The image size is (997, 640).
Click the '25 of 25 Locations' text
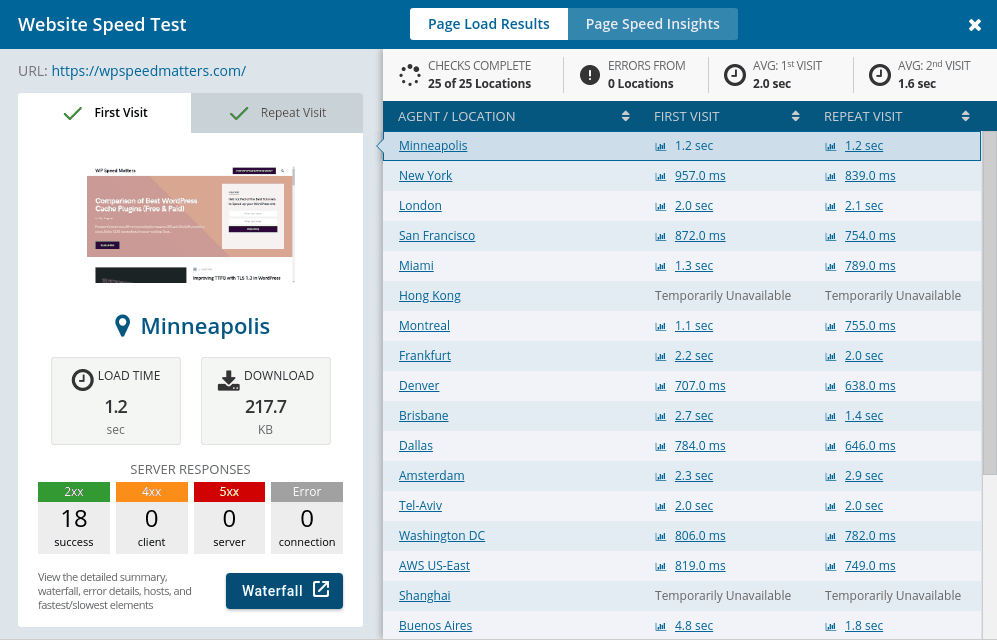click(479, 83)
